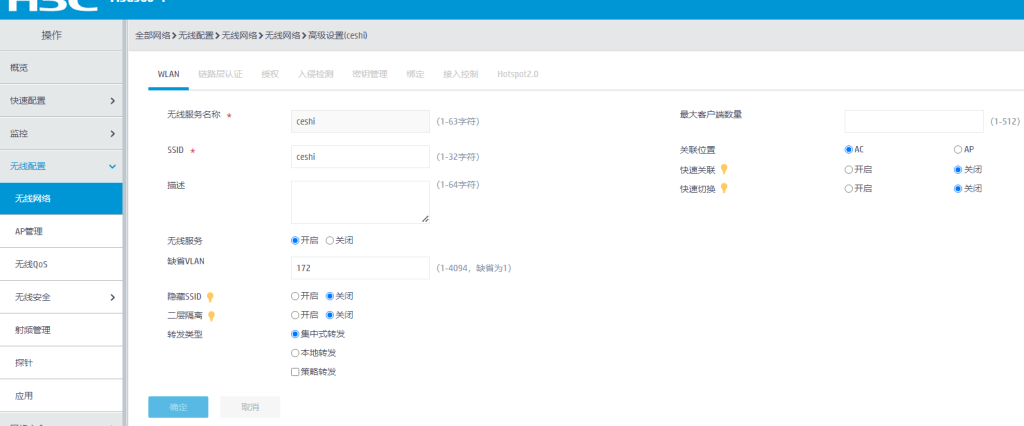Switch to the 入侵检测 tab

315,74
